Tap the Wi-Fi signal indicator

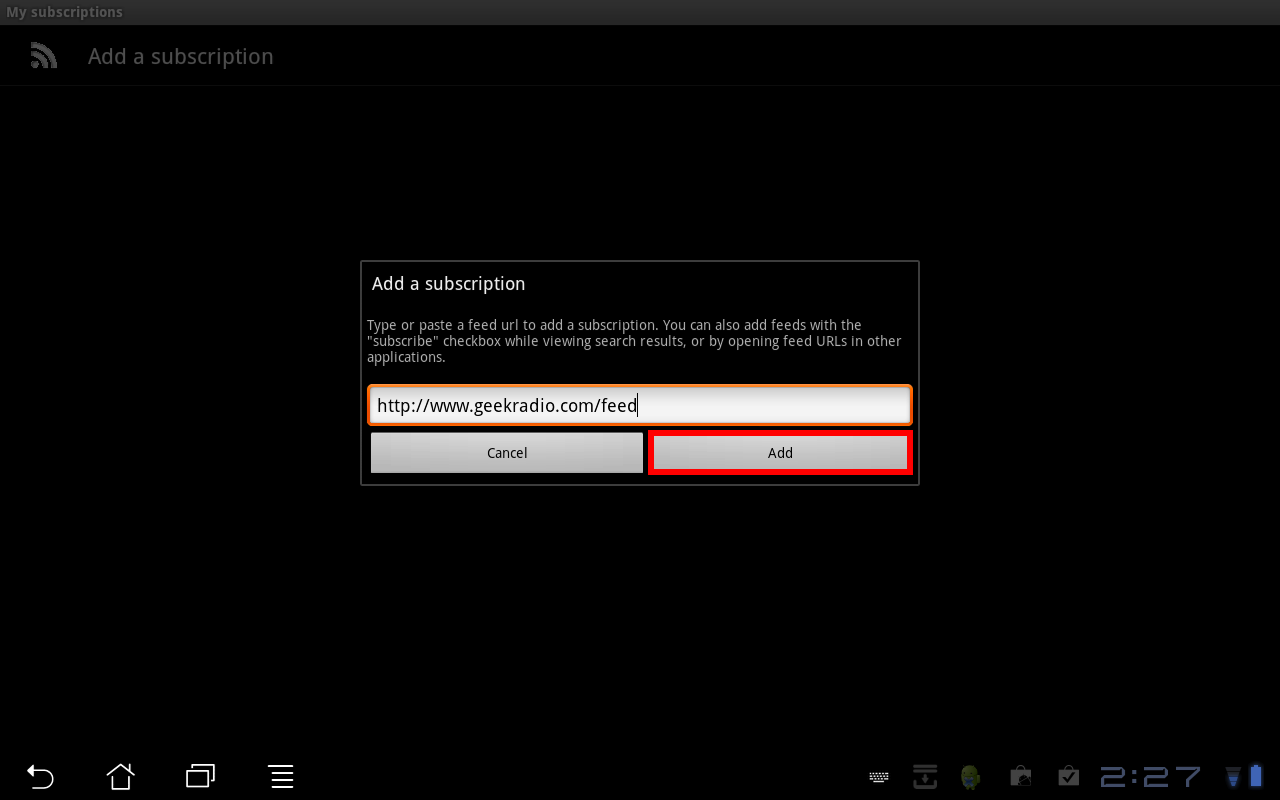[x=1233, y=776]
